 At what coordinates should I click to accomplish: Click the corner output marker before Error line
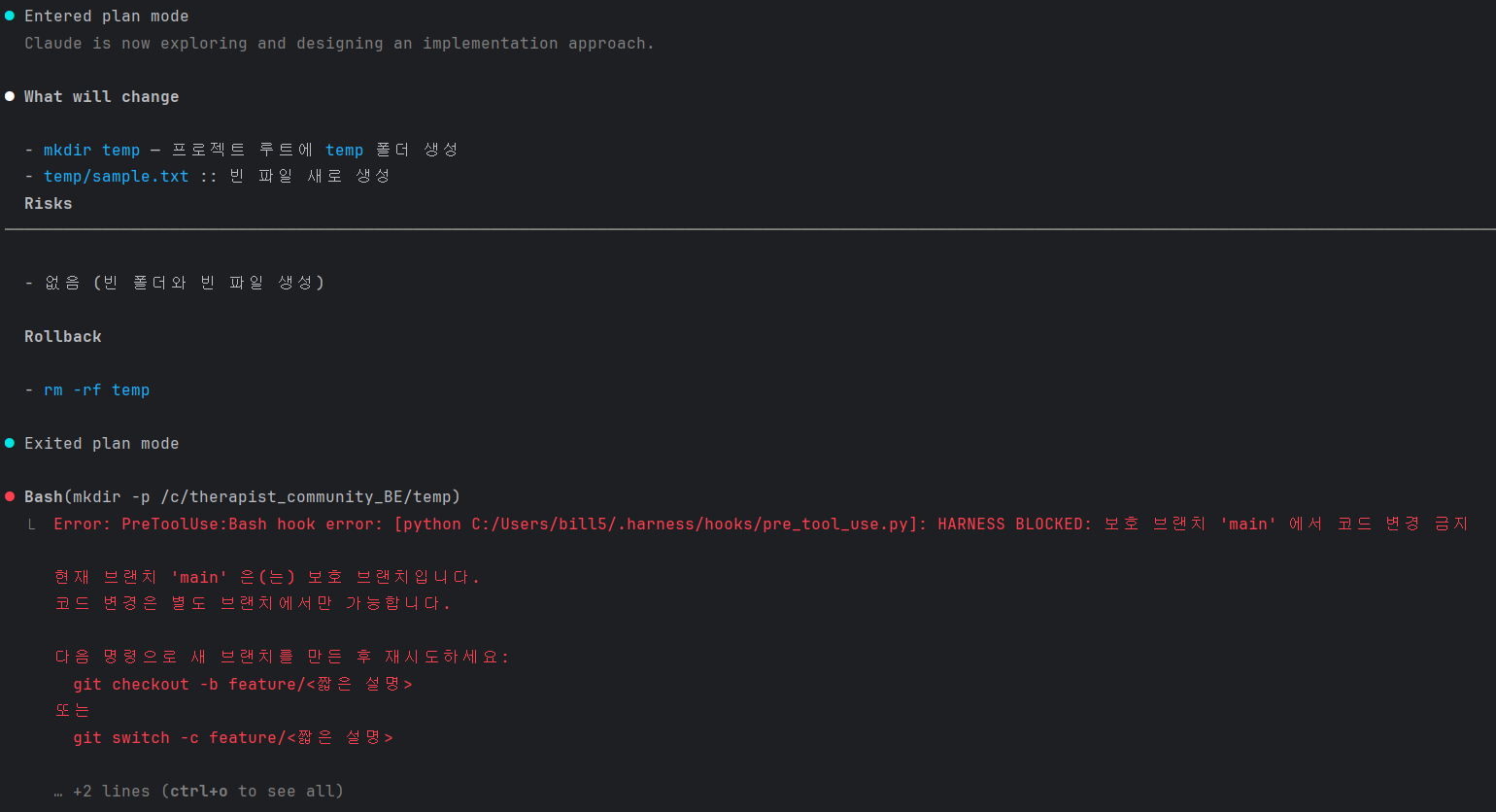[x=32, y=524]
